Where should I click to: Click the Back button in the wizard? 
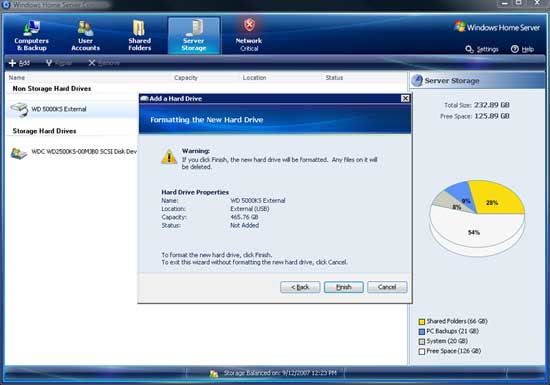(300, 287)
